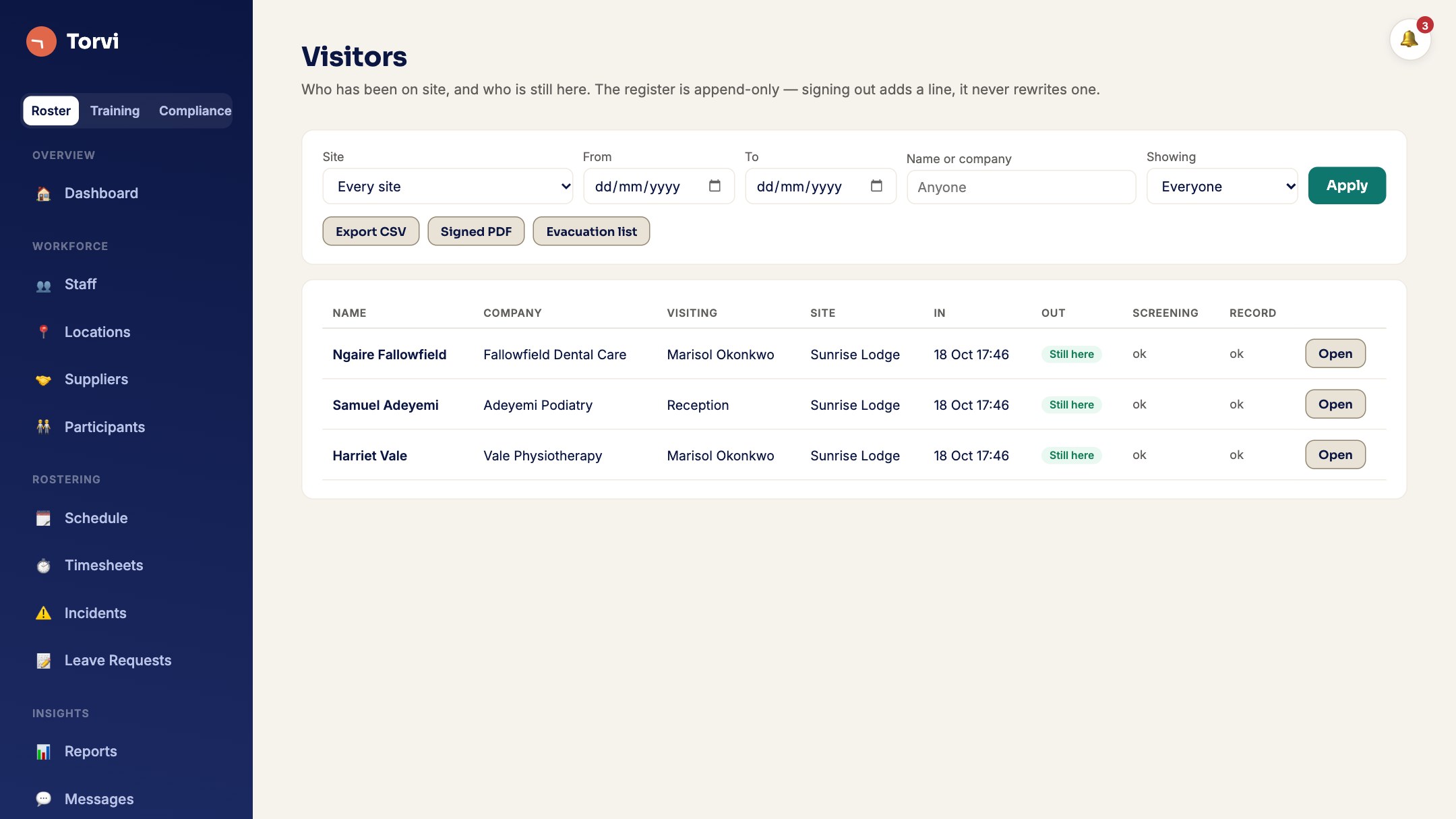Click the From date input field

pyautogui.click(x=659, y=186)
